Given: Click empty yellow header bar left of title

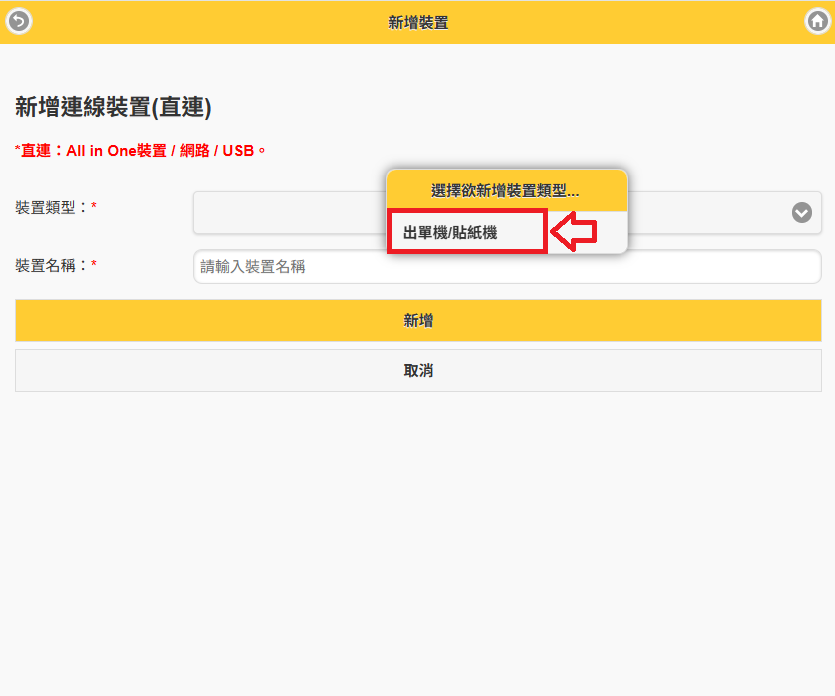Looking at the screenshot, I should tap(200, 22).
